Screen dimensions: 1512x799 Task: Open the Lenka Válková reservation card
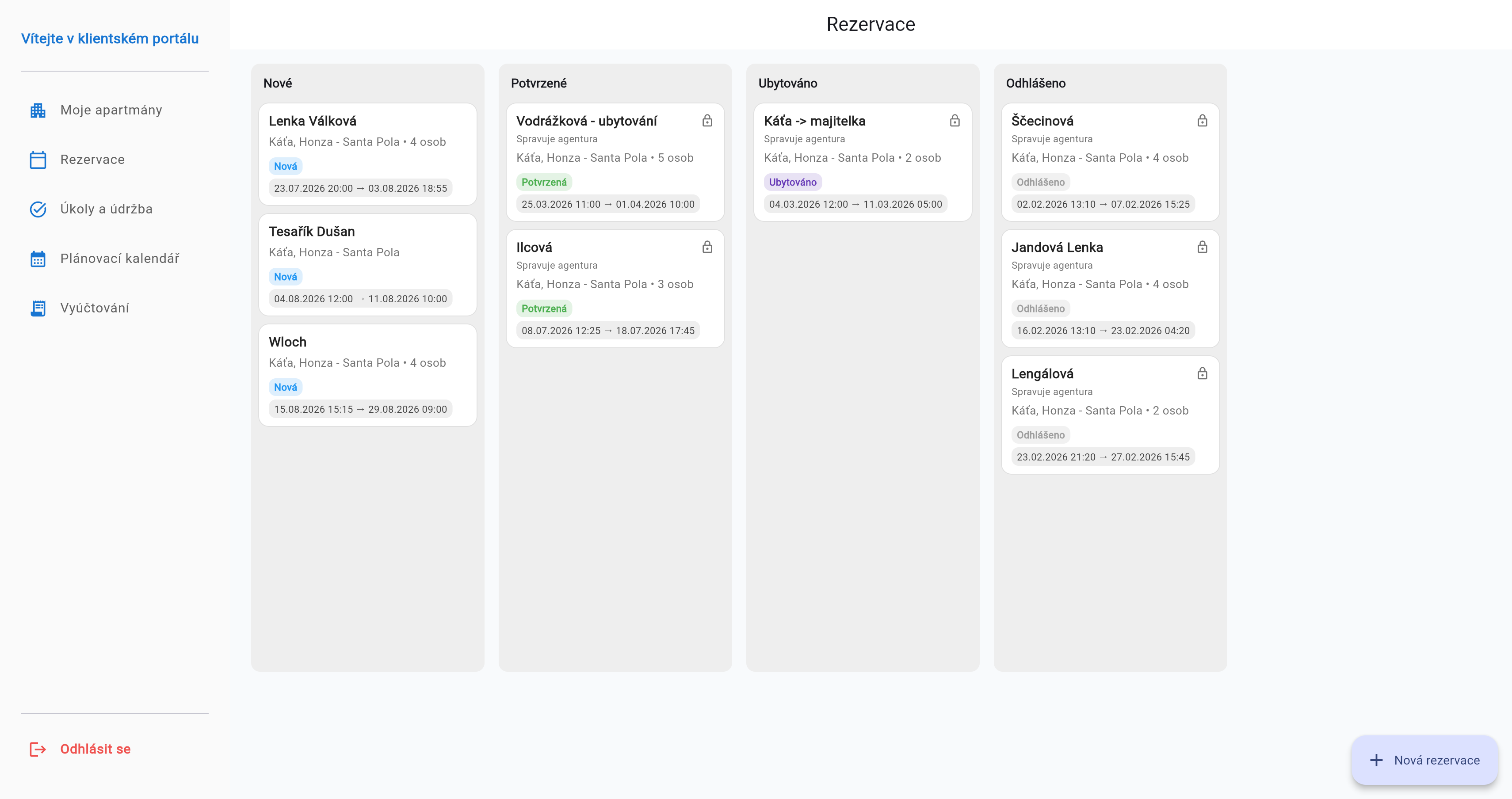367,154
